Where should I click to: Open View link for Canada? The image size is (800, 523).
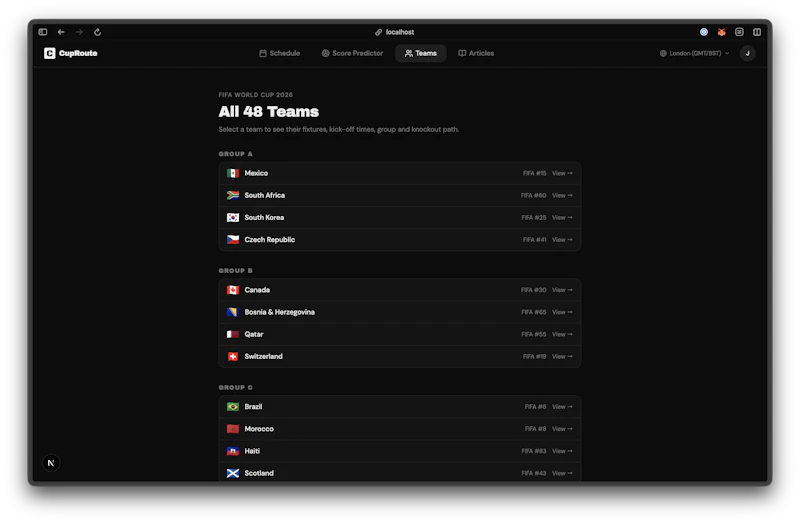(x=562, y=290)
